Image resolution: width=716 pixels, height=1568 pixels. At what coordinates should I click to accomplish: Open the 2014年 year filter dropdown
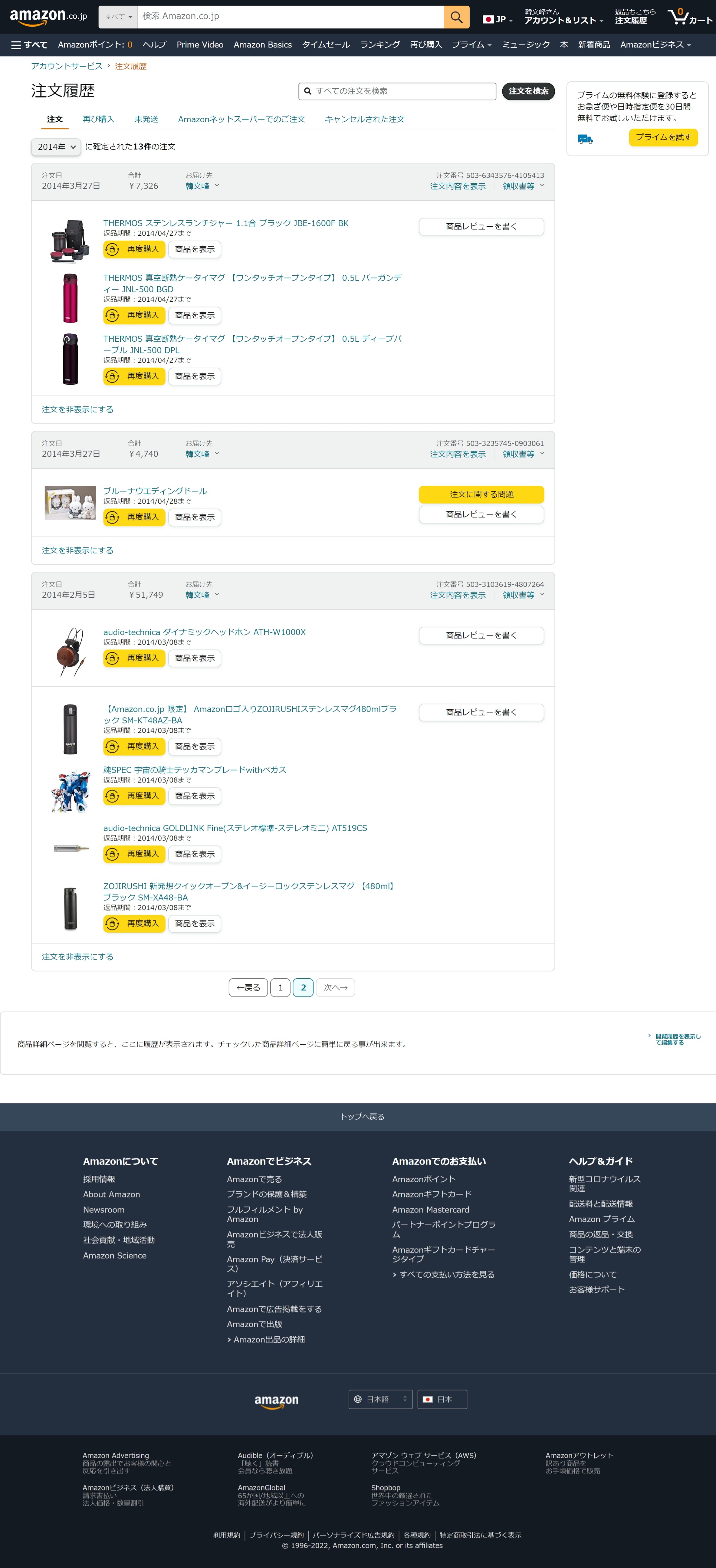56,147
